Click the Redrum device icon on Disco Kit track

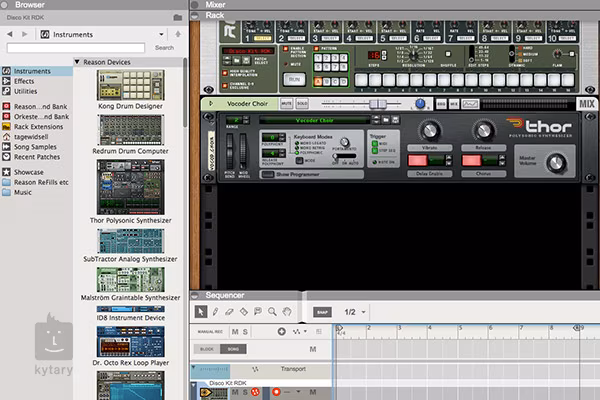(x=214, y=393)
